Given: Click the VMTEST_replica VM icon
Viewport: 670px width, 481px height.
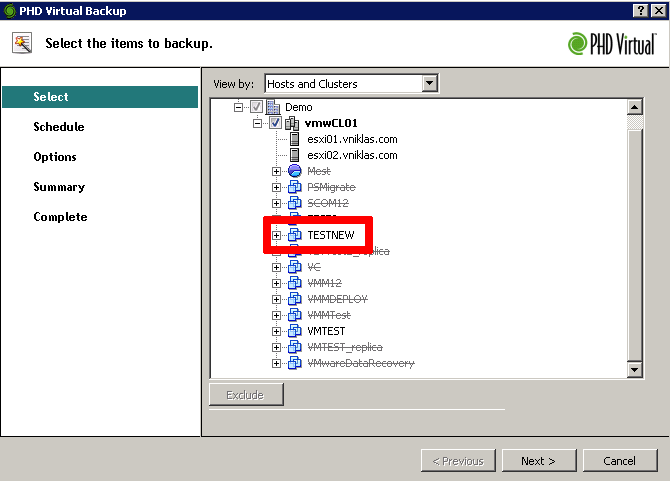Looking at the screenshot, I should point(295,347).
